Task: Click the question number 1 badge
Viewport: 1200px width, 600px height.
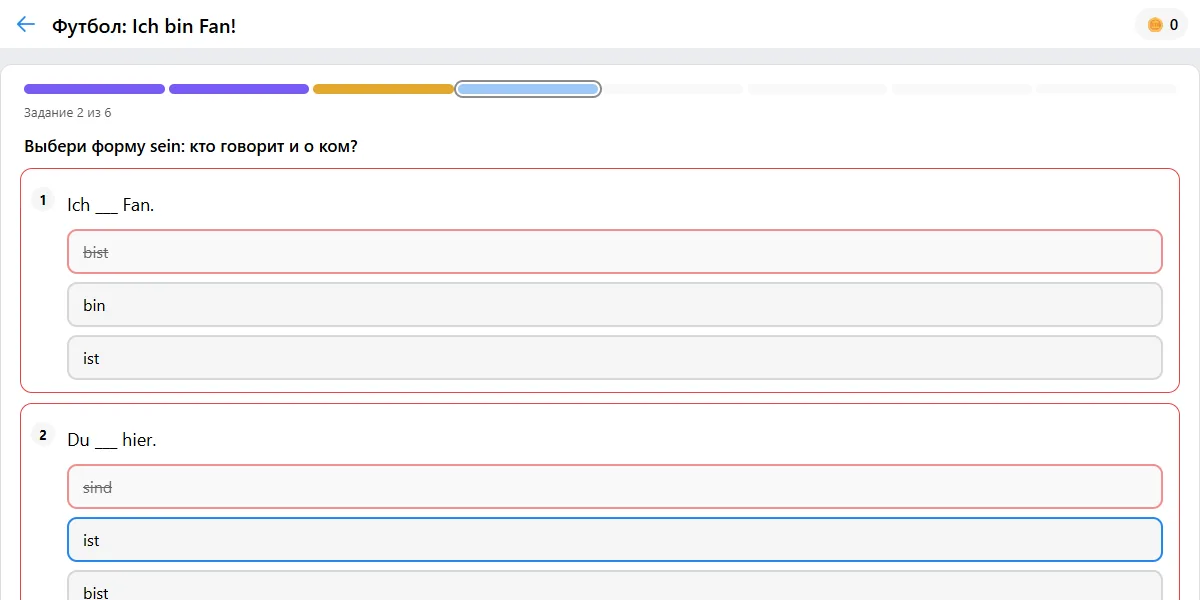Action: click(x=42, y=200)
